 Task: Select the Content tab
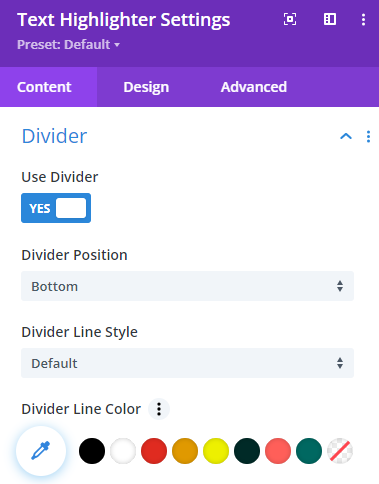click(x=44, y=87)
